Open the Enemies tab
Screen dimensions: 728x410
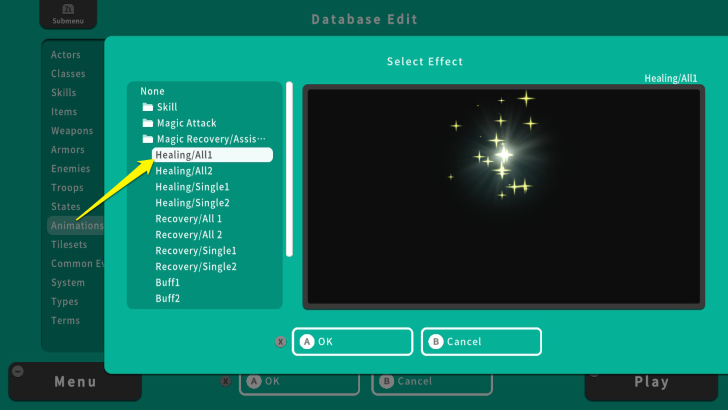[71, 169]
